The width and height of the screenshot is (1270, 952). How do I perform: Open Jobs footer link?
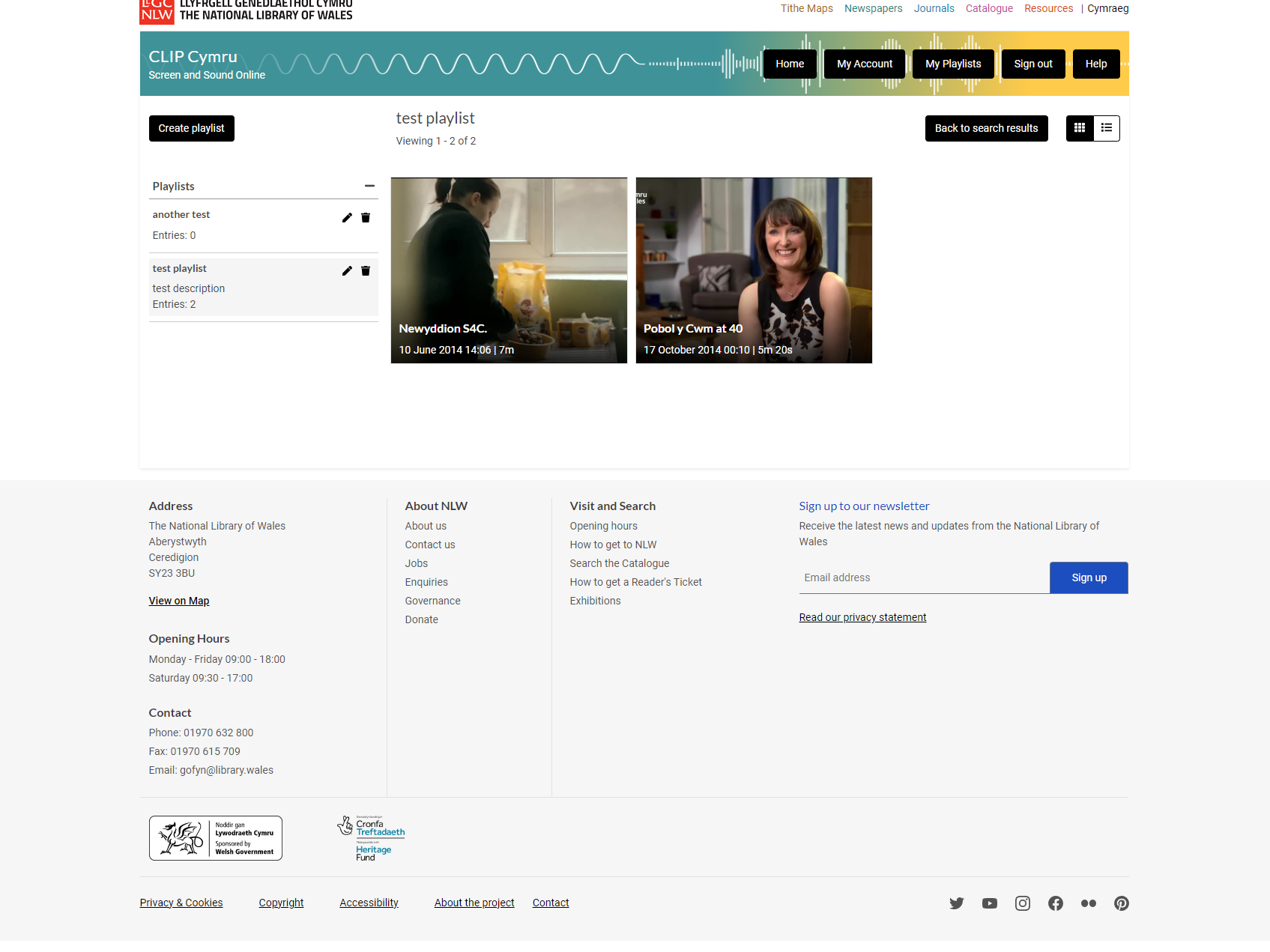(x=417, y=563)
